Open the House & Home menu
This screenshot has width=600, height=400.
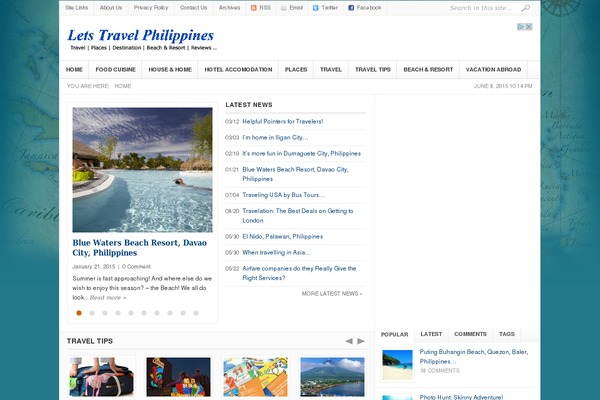[x=170, y=70]
